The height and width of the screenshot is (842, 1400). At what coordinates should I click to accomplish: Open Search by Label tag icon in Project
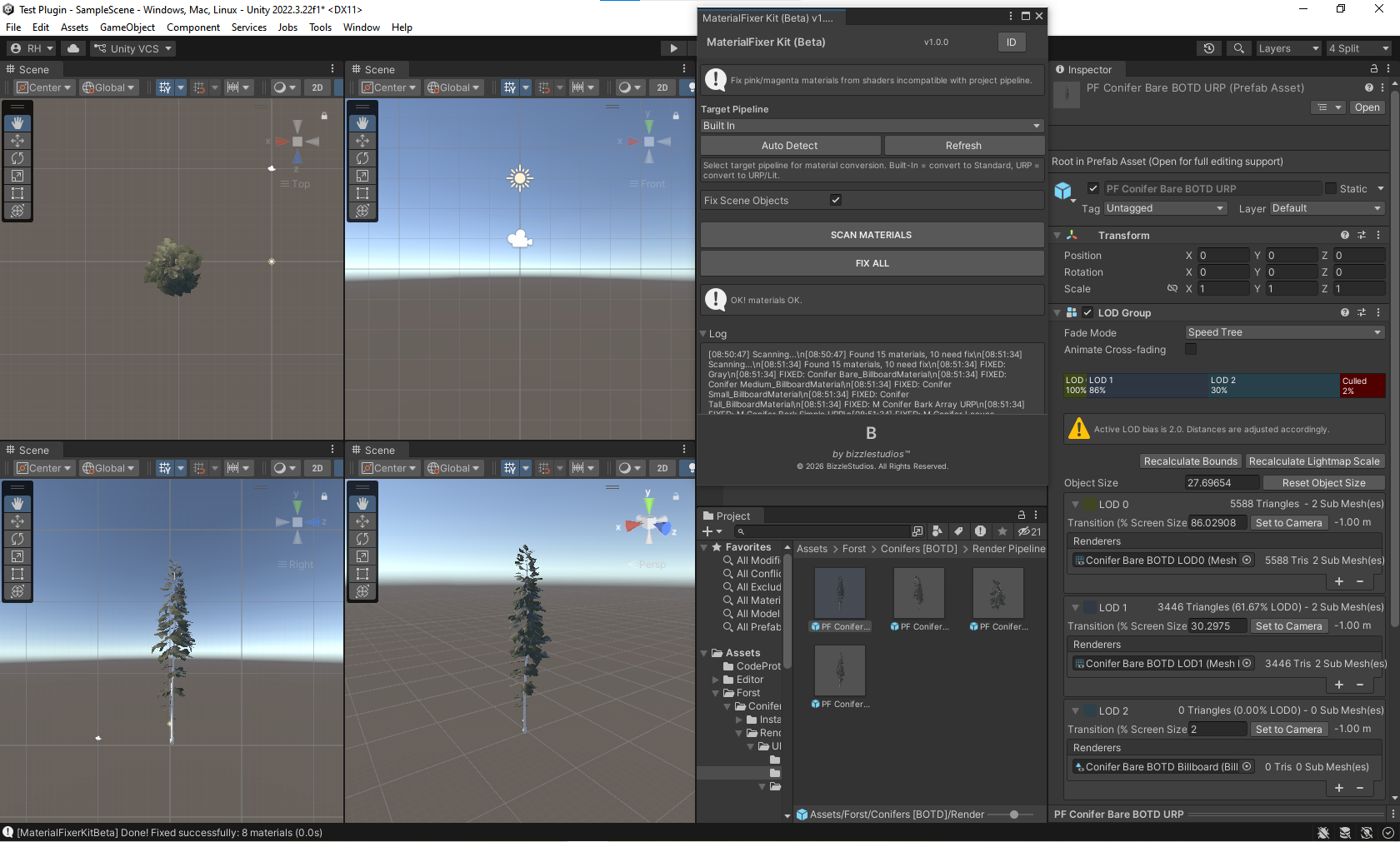point(959,531)
